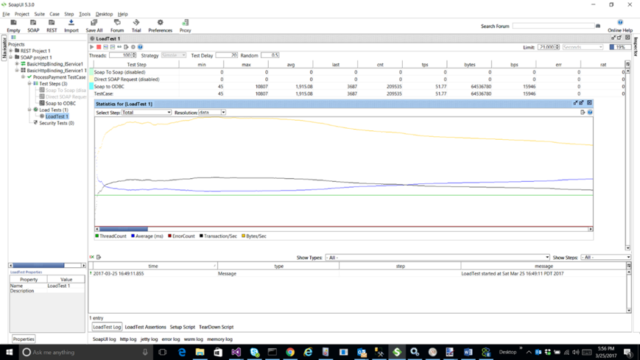
Task: Click the REST project toolbar icon
Action: 51,26
